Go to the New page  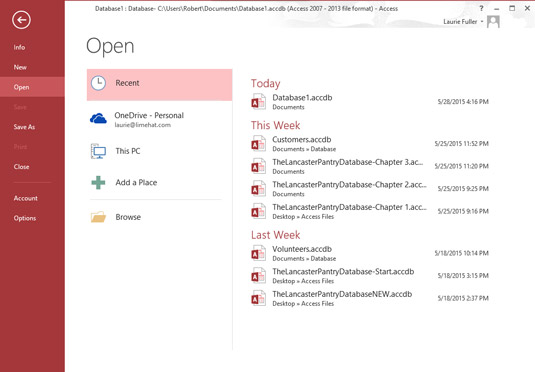click(20, 67)
